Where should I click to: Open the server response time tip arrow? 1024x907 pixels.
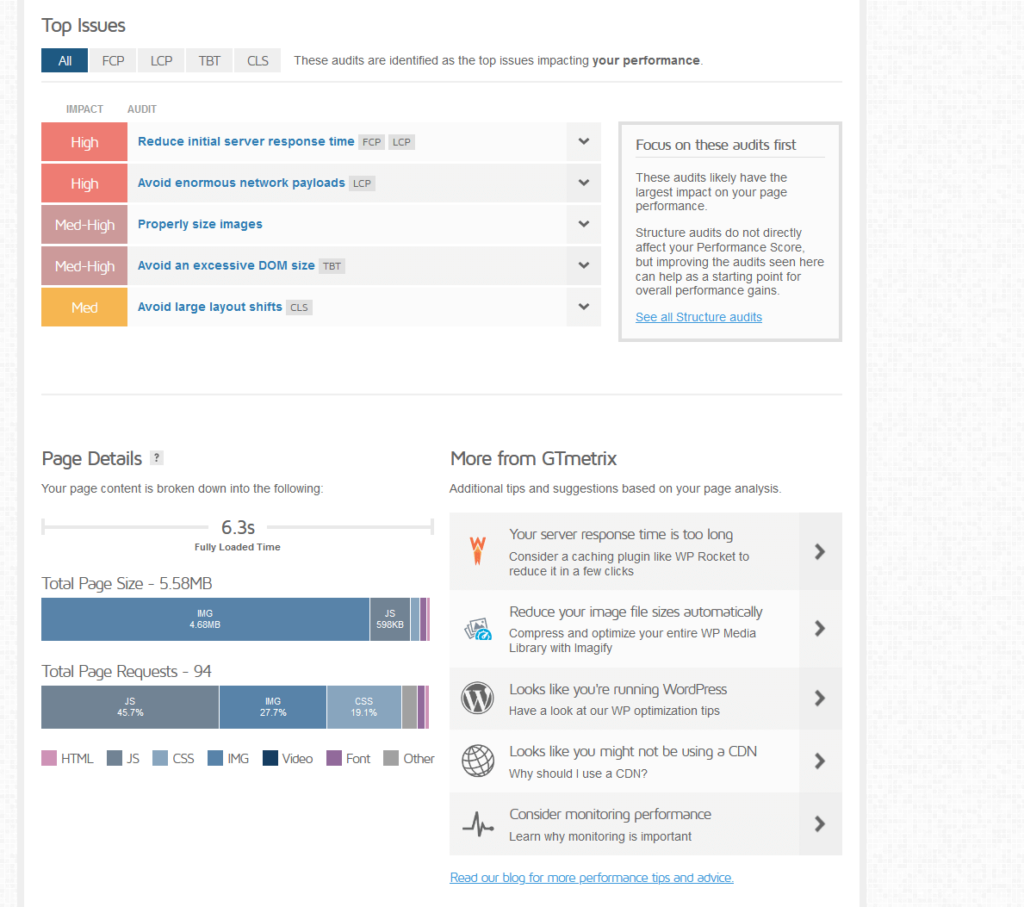click(819, 551)
